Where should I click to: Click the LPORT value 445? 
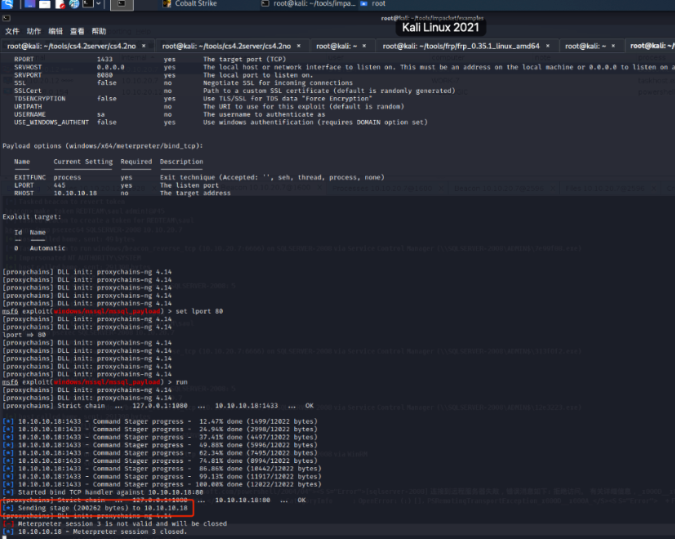[x=59, y=186]
